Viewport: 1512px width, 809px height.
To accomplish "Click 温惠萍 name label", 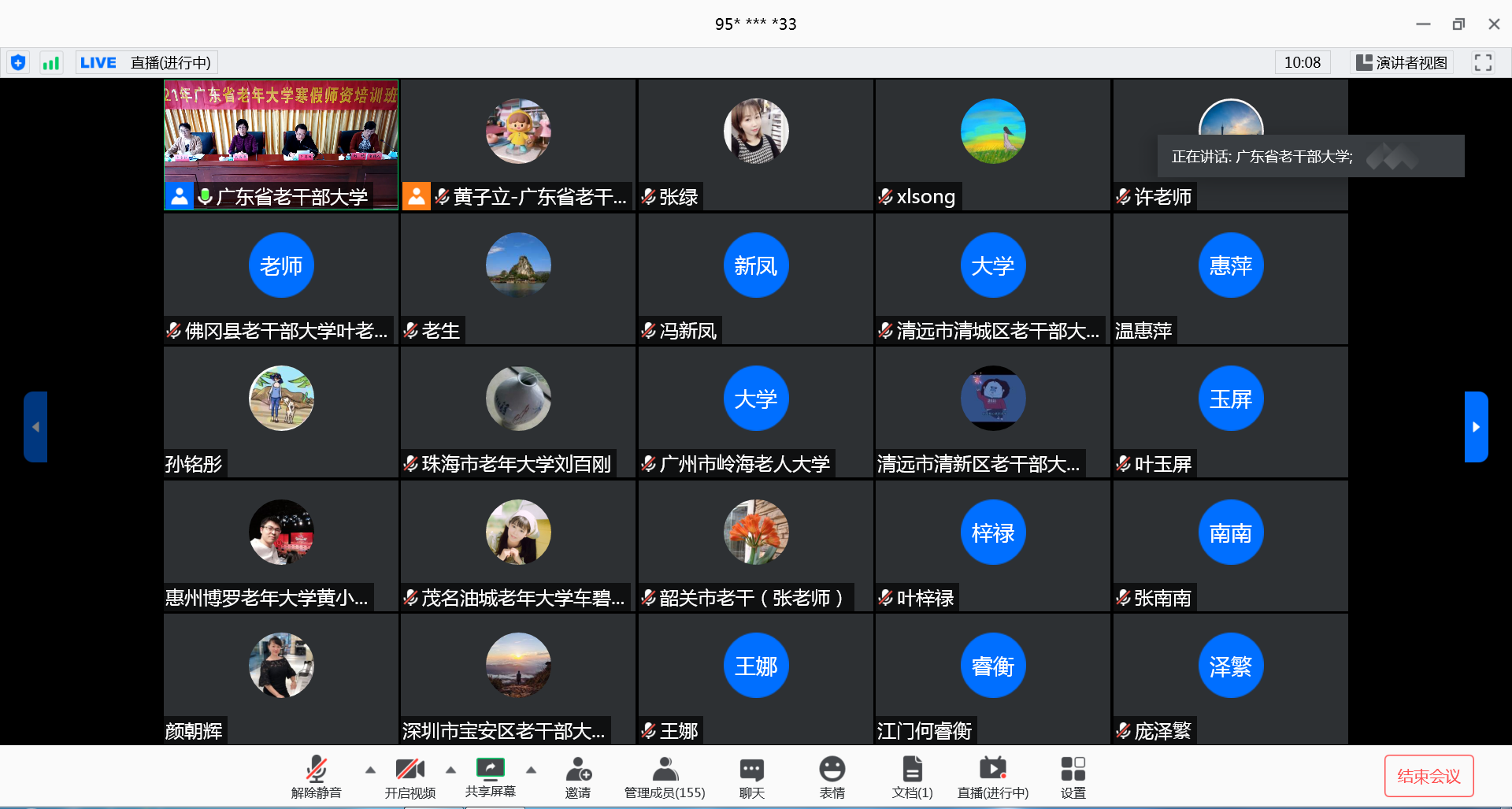I will 1143,331.
